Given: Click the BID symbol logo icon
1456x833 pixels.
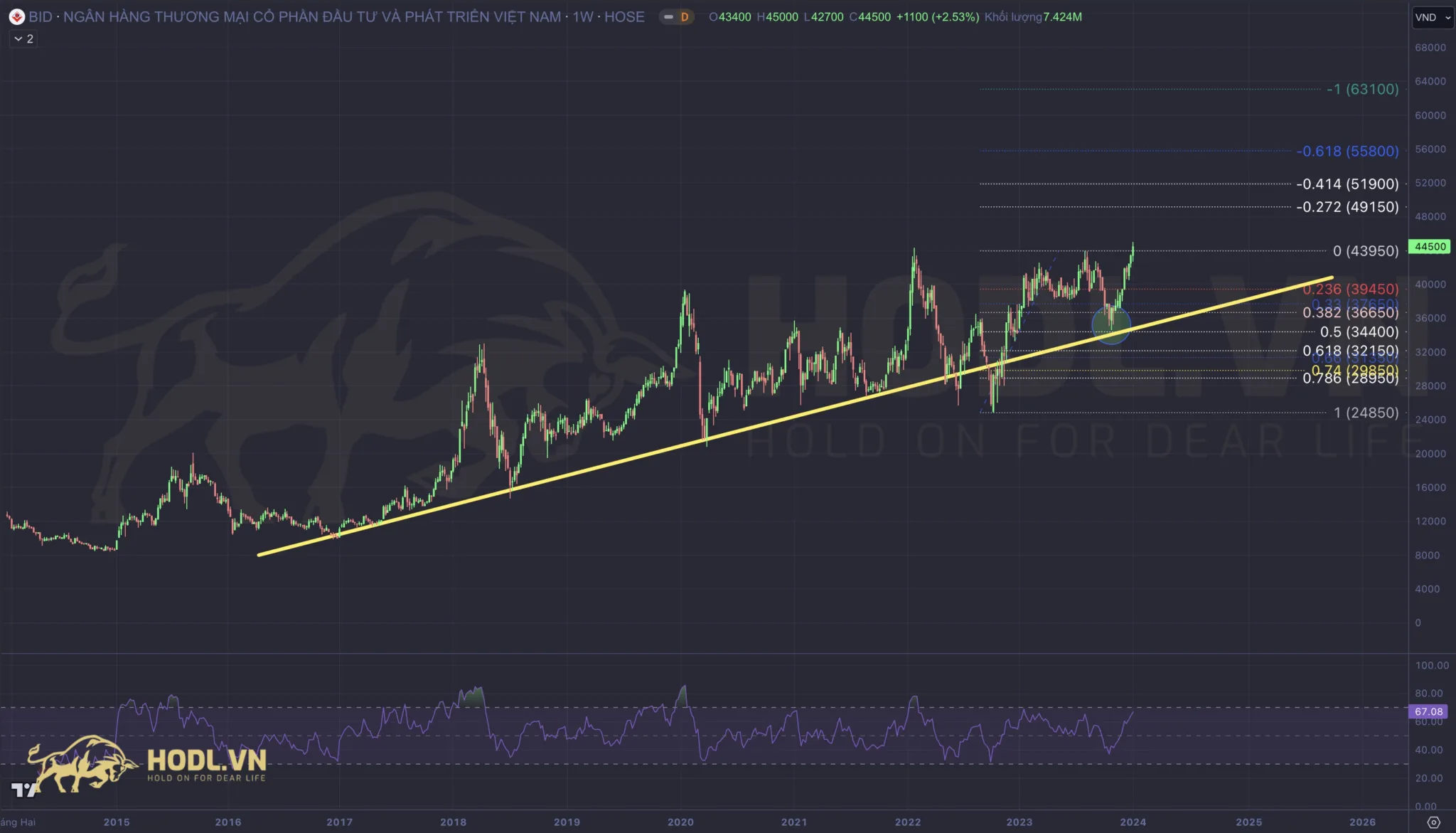Looking at the screenshot, I should tap(16, 17).
